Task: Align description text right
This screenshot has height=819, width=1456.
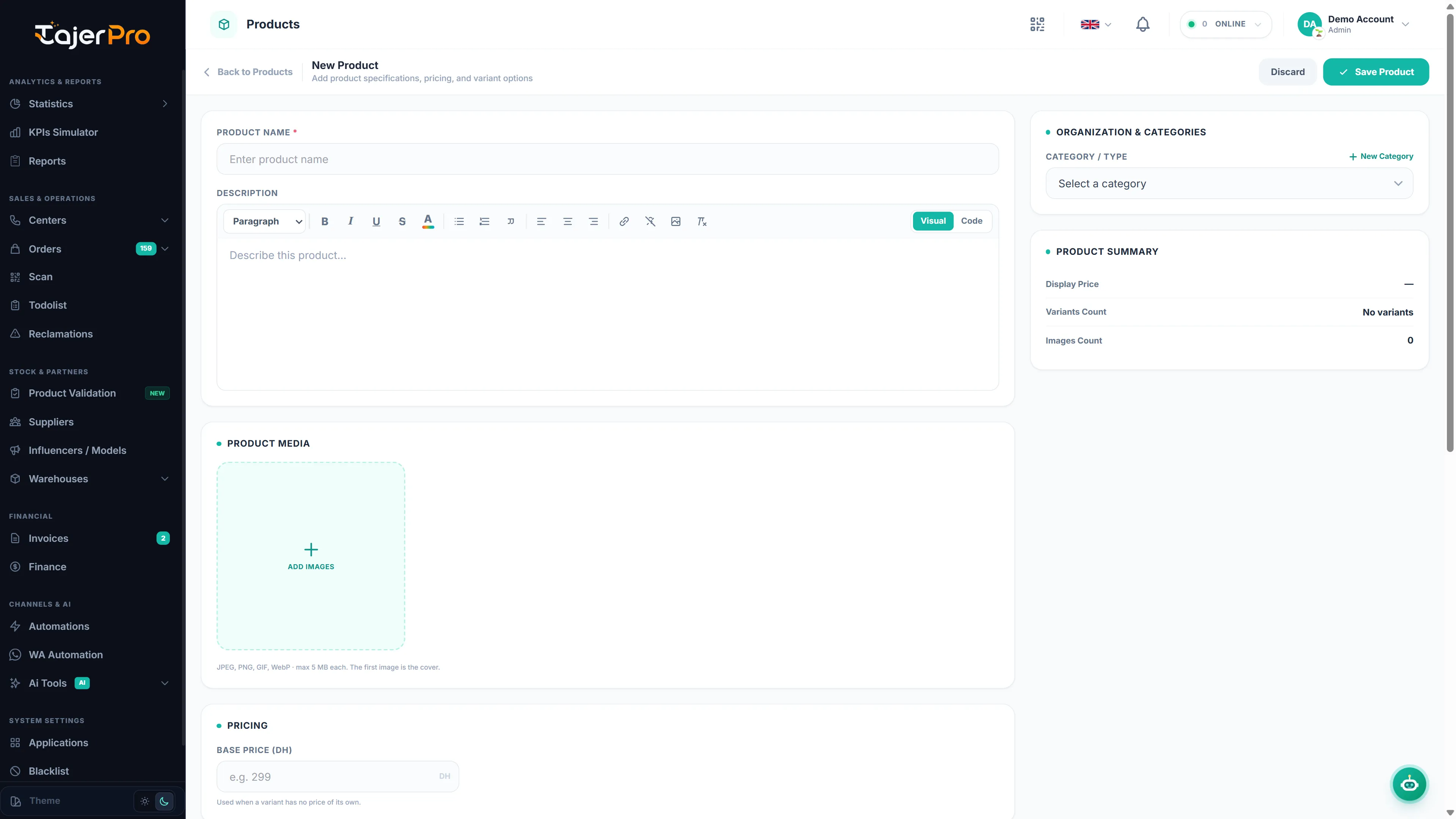Action: coord(593,221)
